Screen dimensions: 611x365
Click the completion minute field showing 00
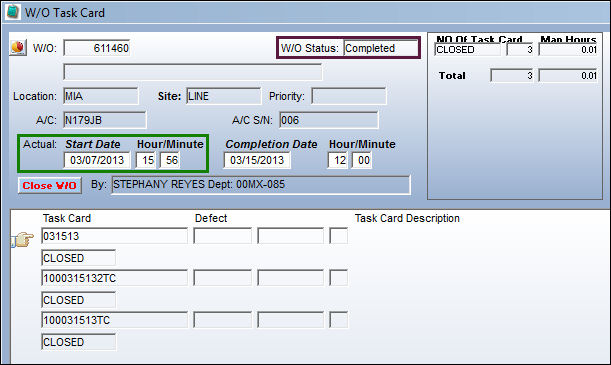click(362, 160)
